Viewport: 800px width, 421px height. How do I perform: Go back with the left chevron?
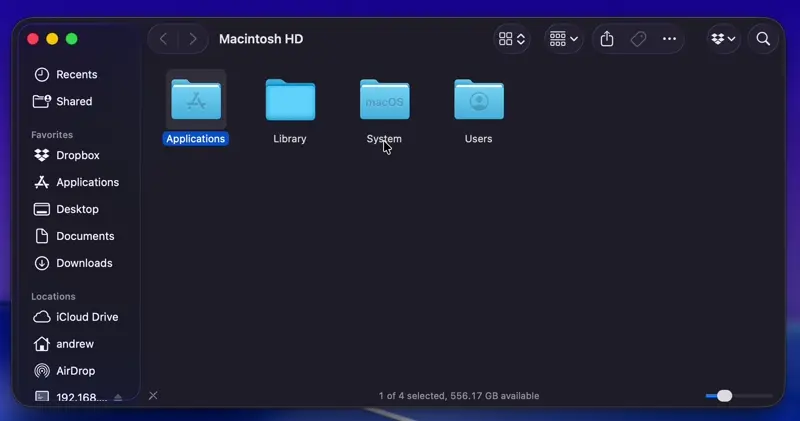pos(163,39)
